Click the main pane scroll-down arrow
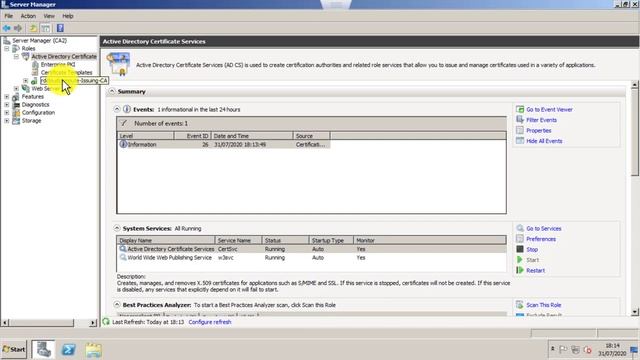 coord(634,312)
